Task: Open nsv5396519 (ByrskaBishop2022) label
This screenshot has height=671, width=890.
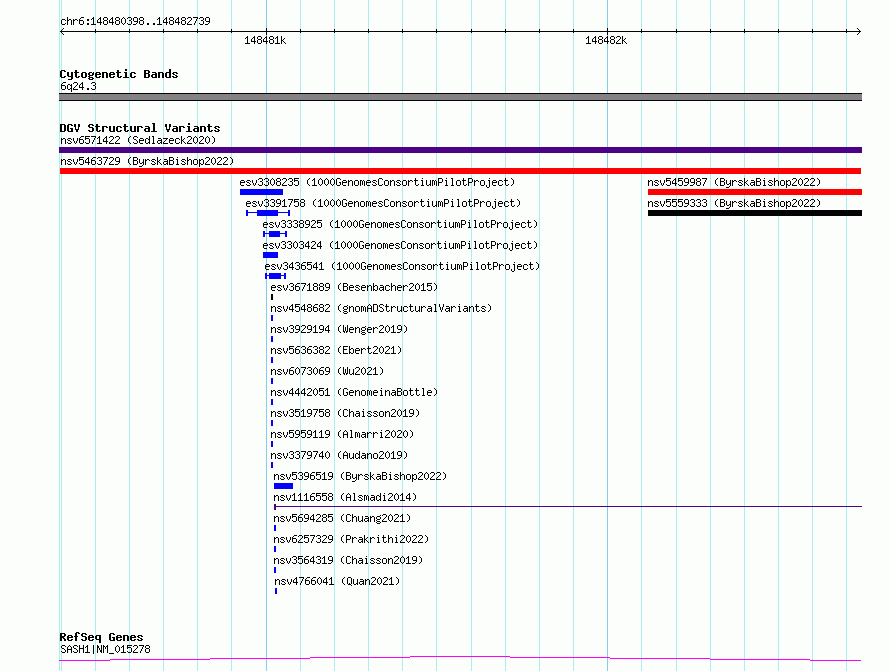Action: tap(360, 476)
